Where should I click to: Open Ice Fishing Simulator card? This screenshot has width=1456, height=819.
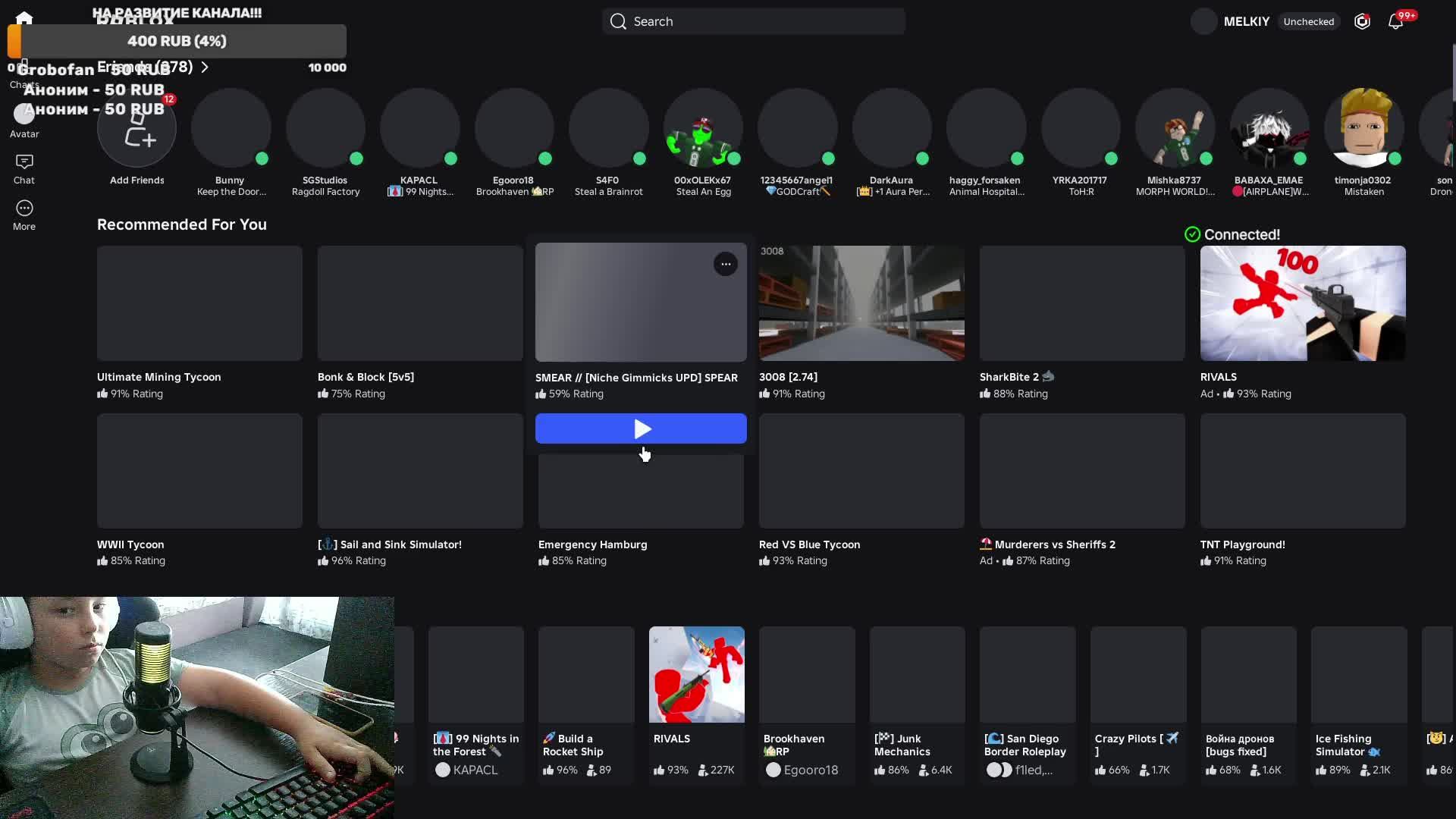[1359, 704]
